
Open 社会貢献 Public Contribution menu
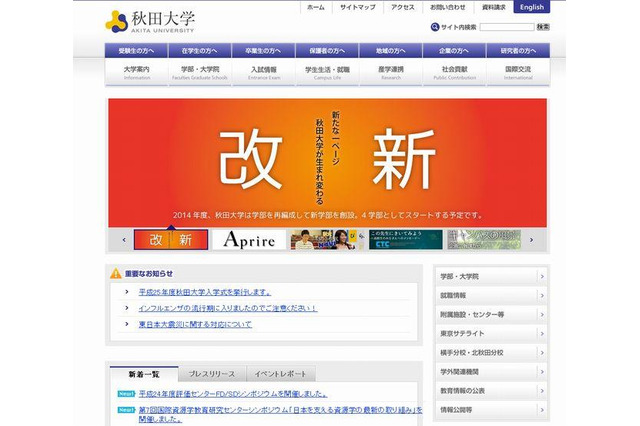pyautogui.click(x=454, y=73)
